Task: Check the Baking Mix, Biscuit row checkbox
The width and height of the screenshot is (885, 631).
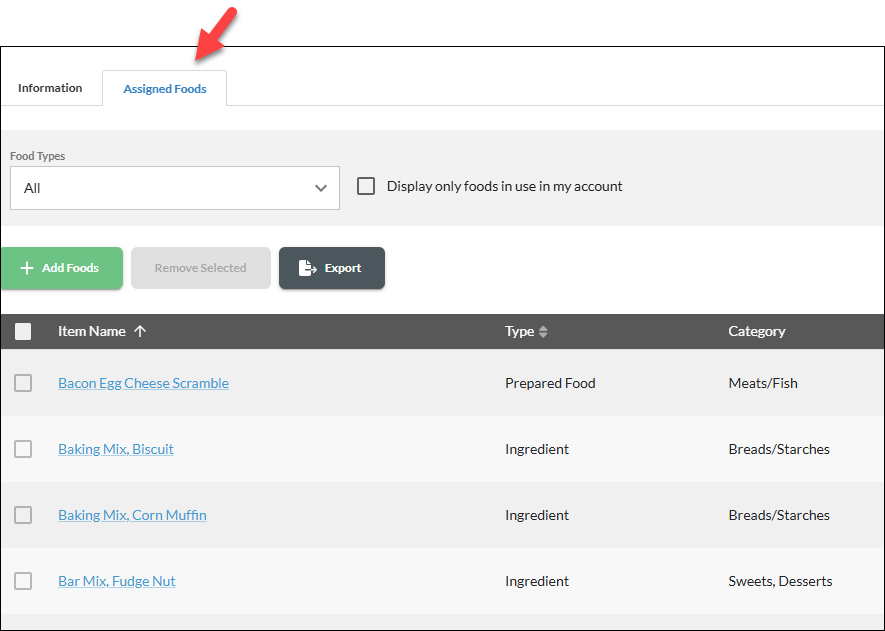Action: pyautogui.click(x=23, y=449)
